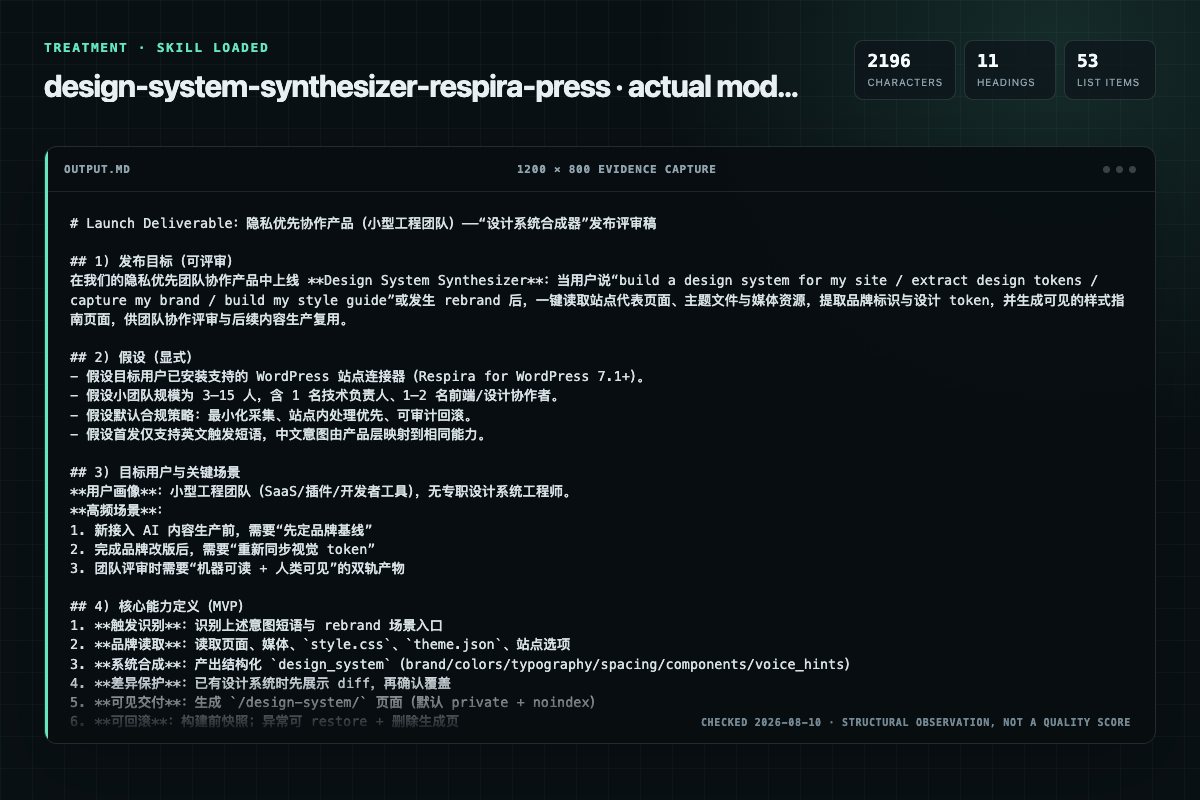Click the '**系统合成**' design_system list item

tap(460, 664)
